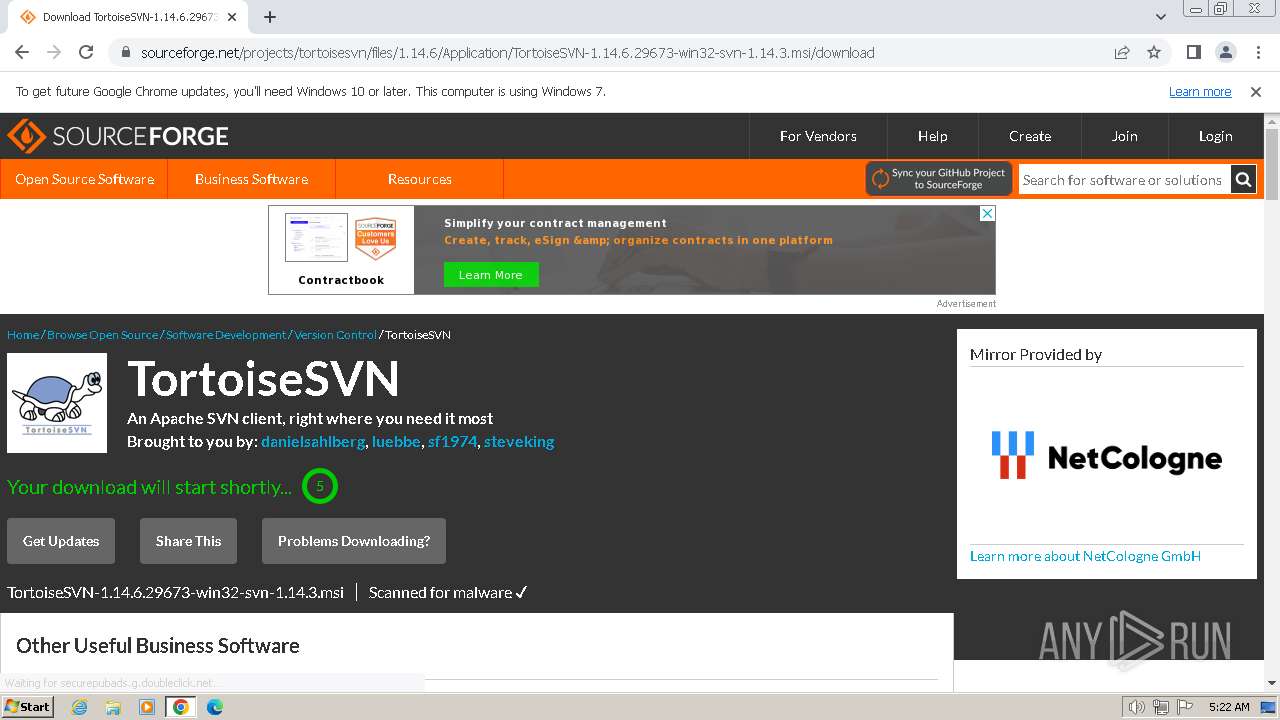Open sf1974 profile link
The height and width of the screenshot is (720, 1280).
[x=452, y=441]
